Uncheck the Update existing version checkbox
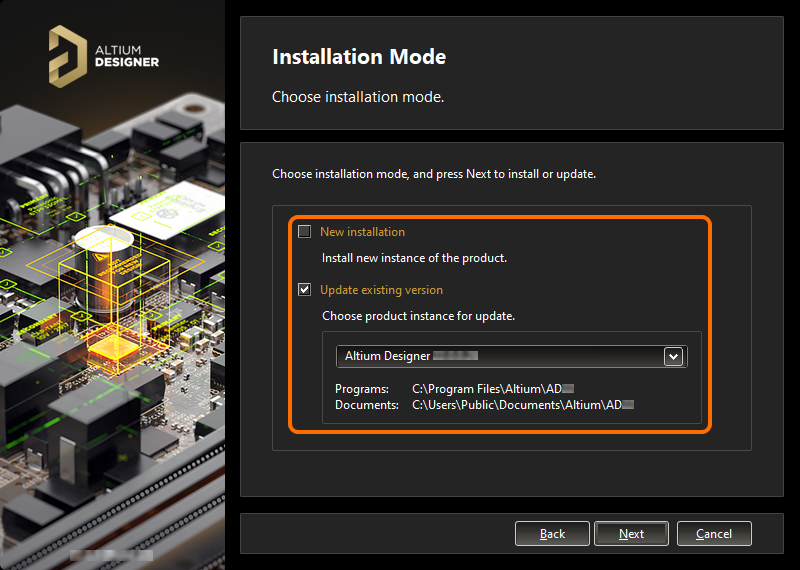This screenshot has height=570, width=800. 305,290
